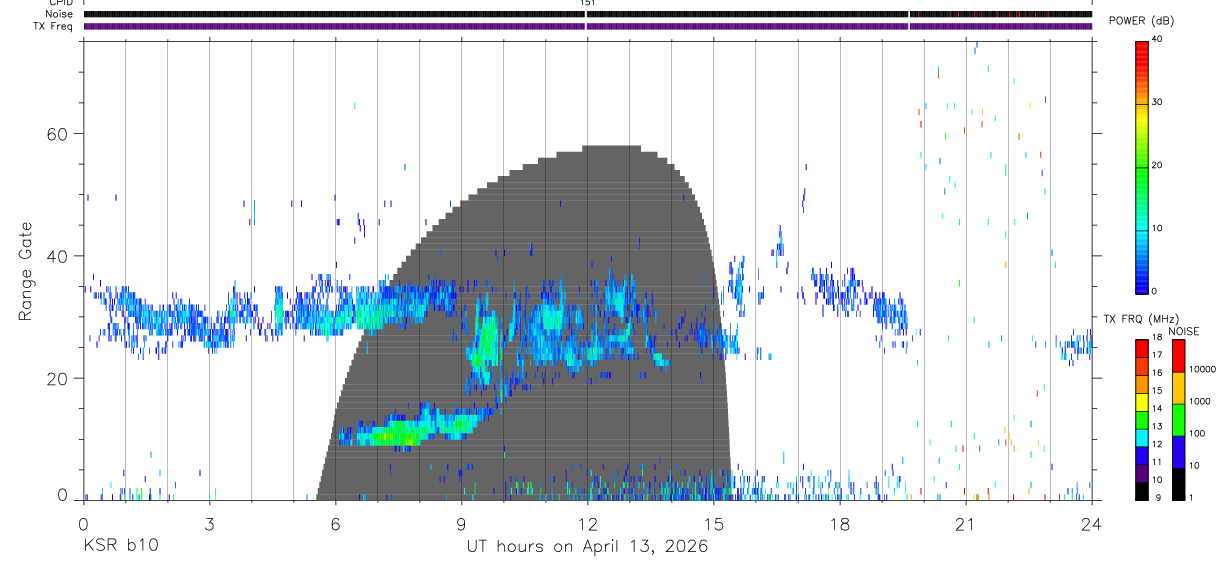Click the x-axis tick label '9'
The height and width of the screenshot is (567, 1228).
(x=461, y=523)
